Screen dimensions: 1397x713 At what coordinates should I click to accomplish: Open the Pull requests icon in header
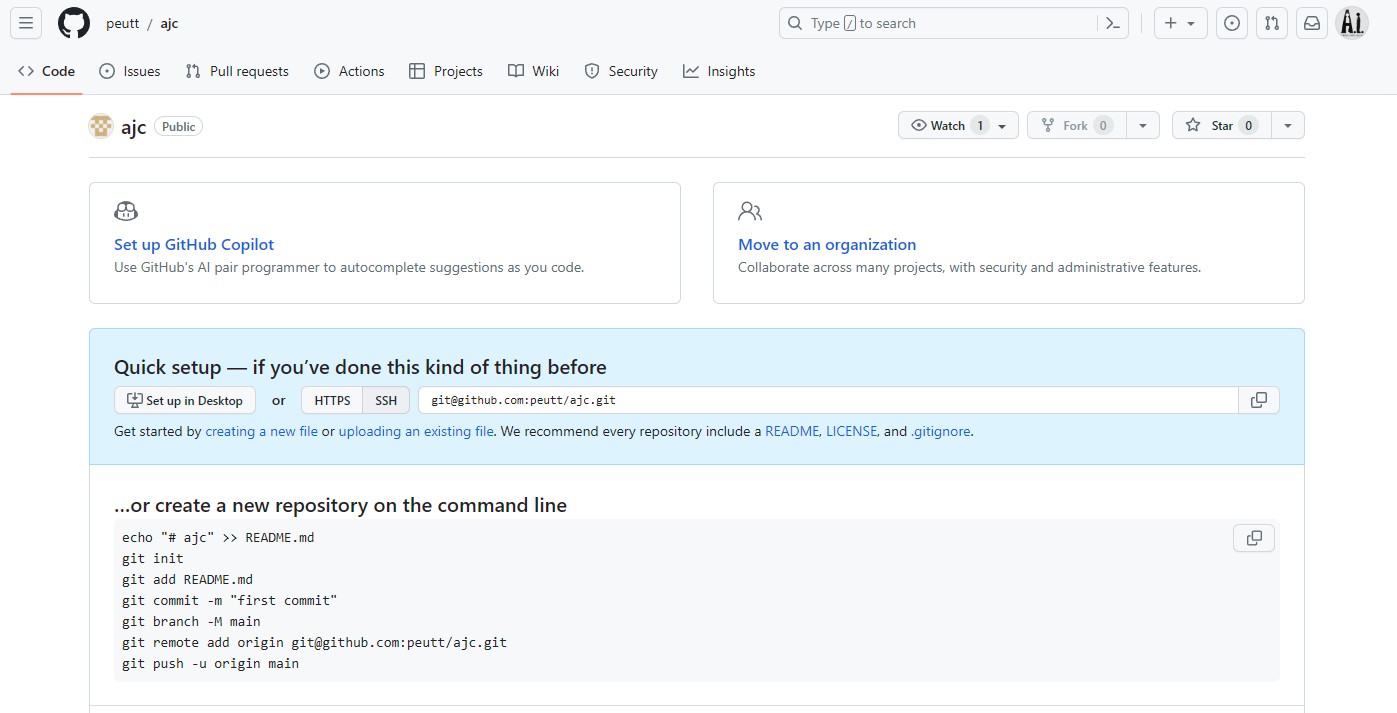pyautogui.click(x=1272, y=23)
